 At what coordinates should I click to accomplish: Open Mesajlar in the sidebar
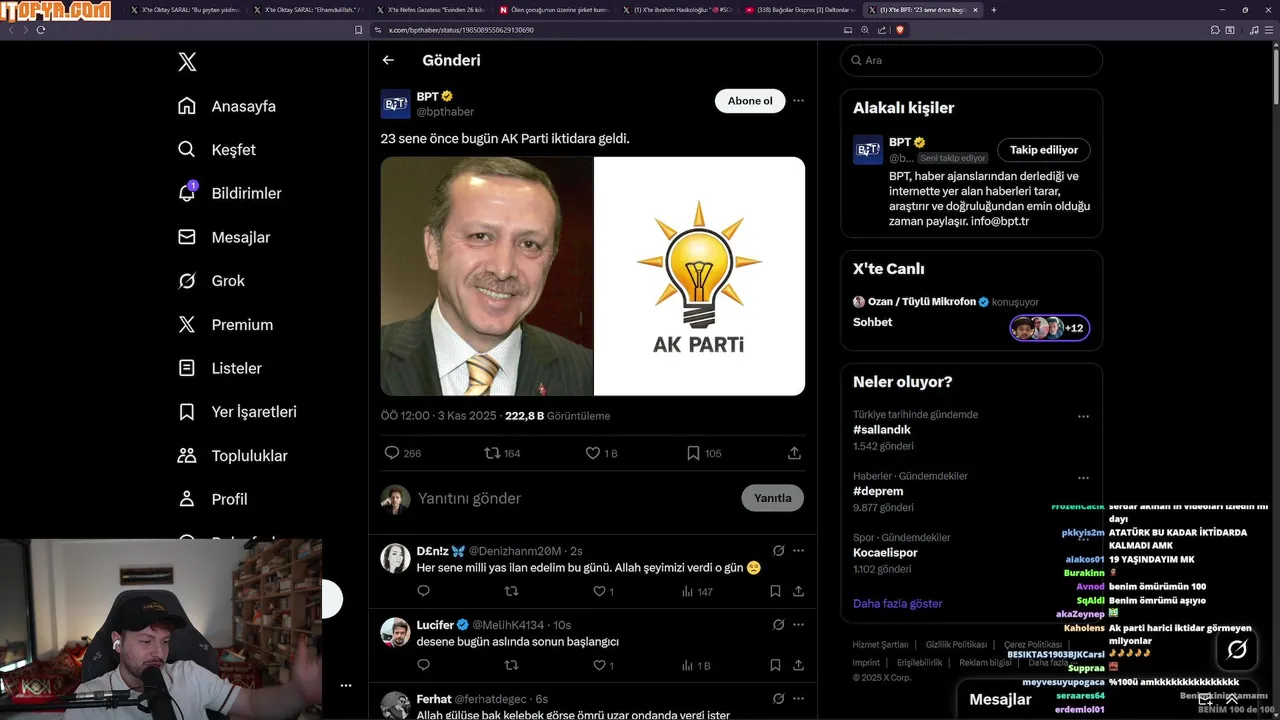click(224, 237)
